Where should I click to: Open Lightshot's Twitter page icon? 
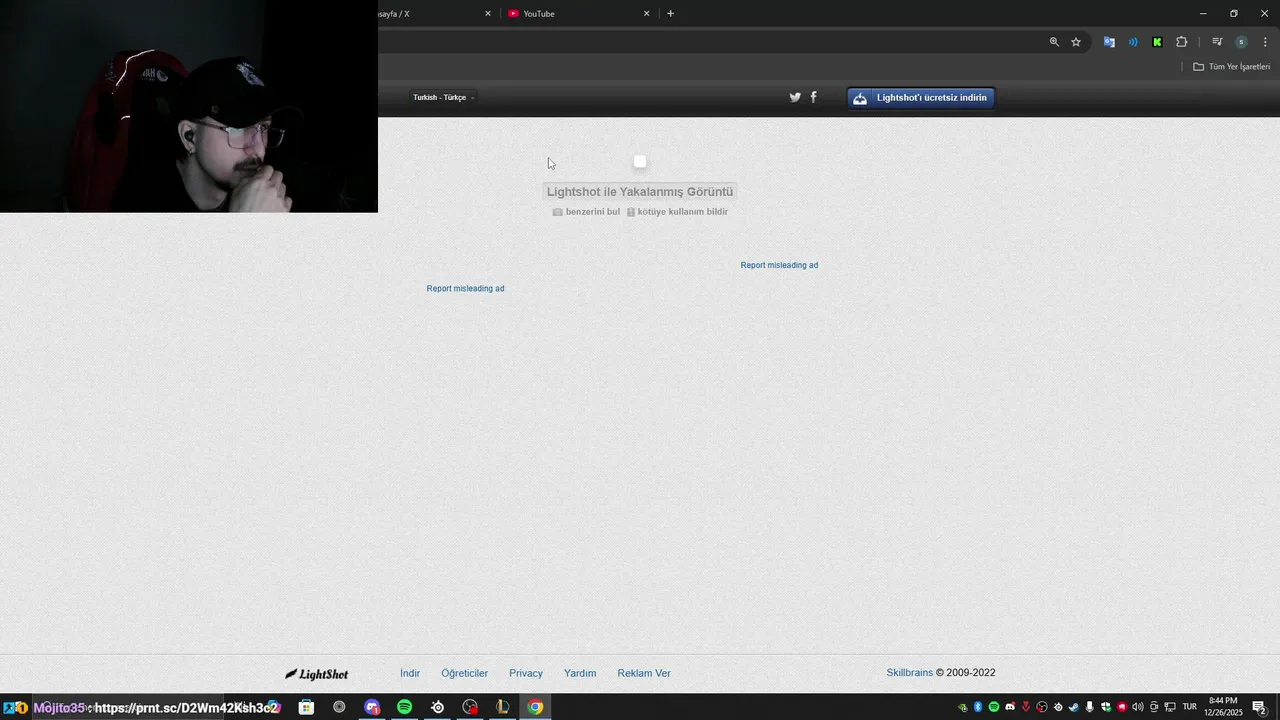(x=795, y=97)
